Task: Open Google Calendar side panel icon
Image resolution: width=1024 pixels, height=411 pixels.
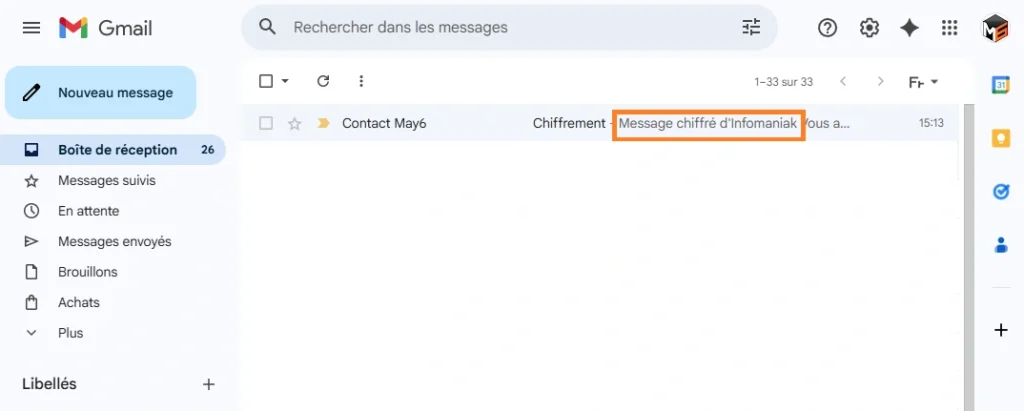Action: [x=1000, y=84]
